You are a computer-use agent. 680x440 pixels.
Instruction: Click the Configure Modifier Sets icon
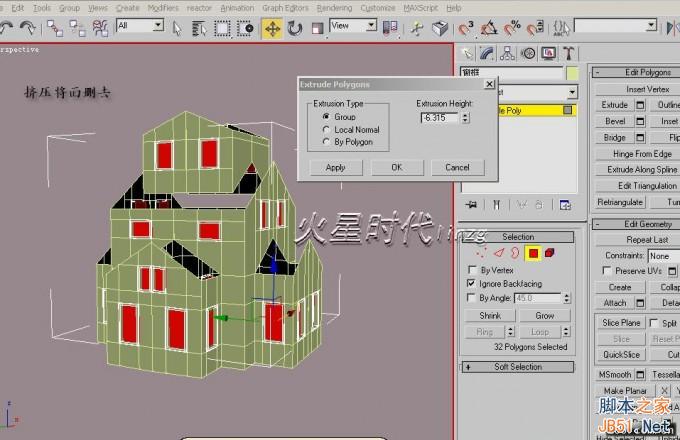pyautogui.click(x=565, y=205)
